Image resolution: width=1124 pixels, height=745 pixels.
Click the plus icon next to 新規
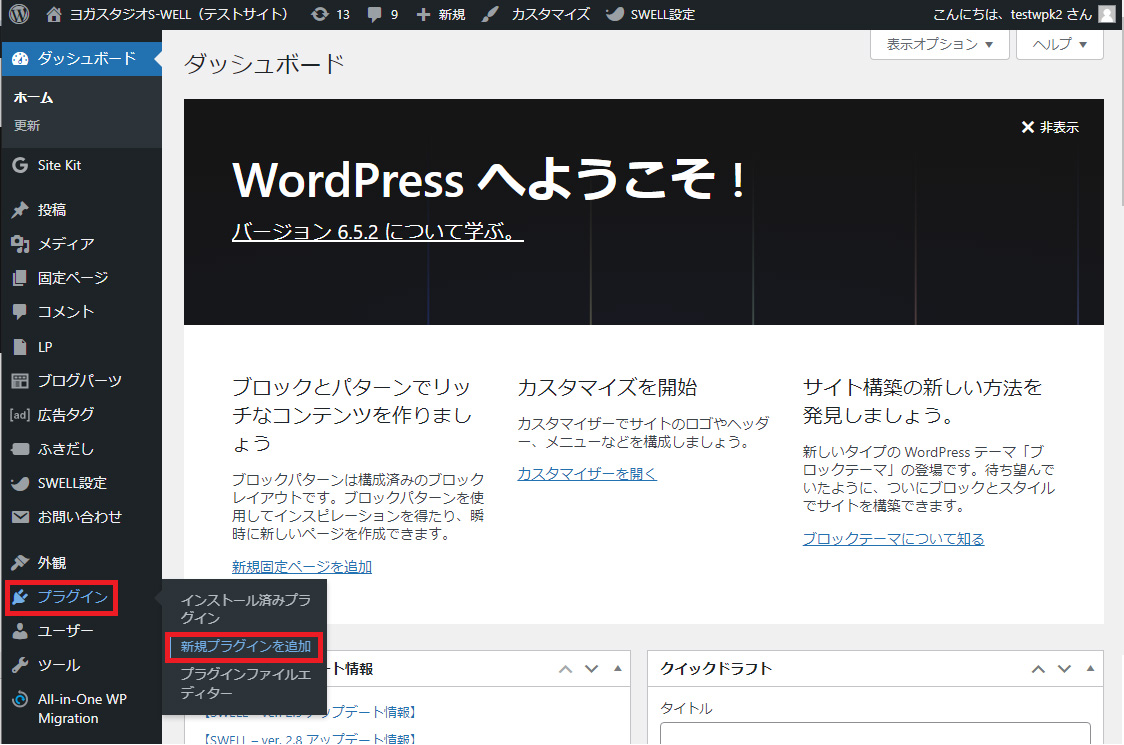424,14
